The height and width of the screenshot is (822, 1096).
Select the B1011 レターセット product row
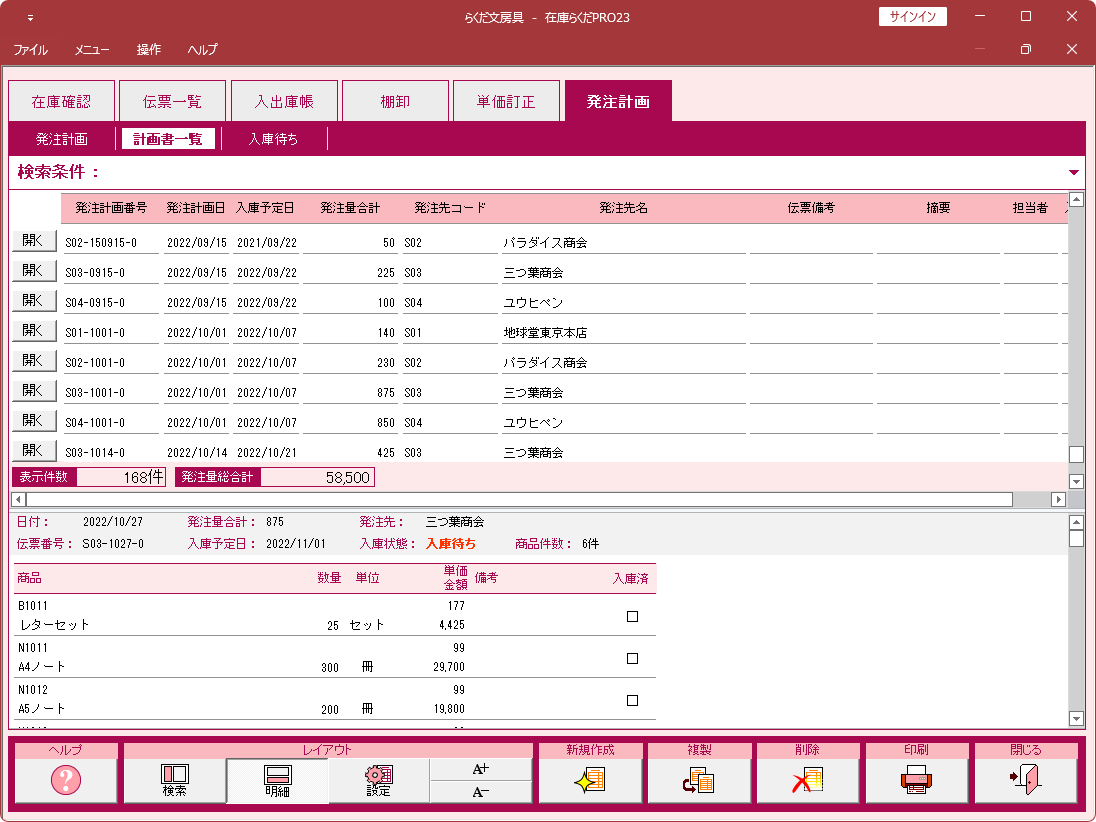(335, 615)
